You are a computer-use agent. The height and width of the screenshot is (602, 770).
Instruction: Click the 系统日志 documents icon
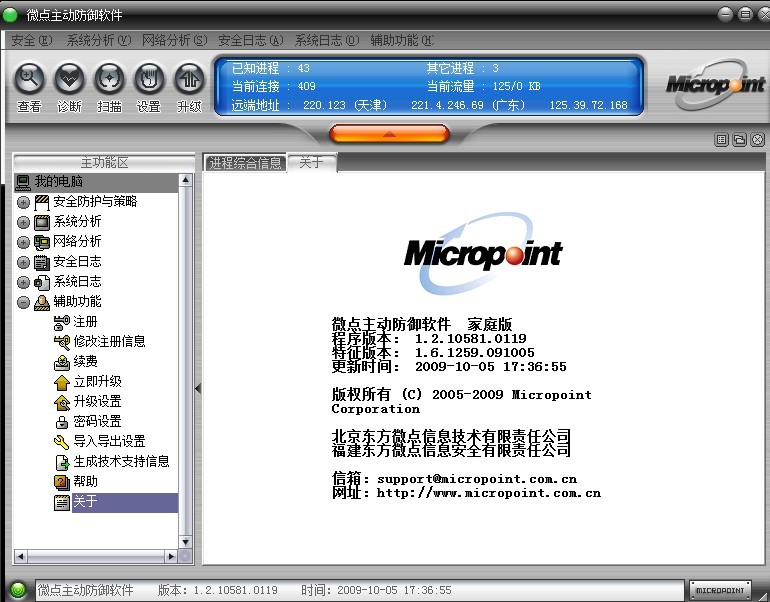click(x=42, y=282)
